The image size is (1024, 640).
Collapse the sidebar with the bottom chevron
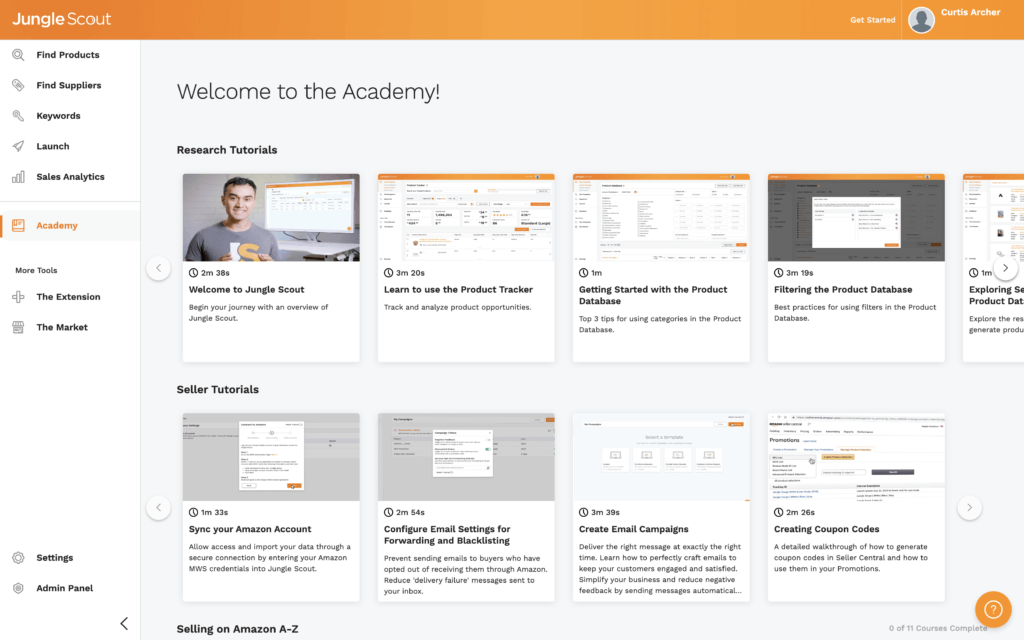tap(123, 622)
